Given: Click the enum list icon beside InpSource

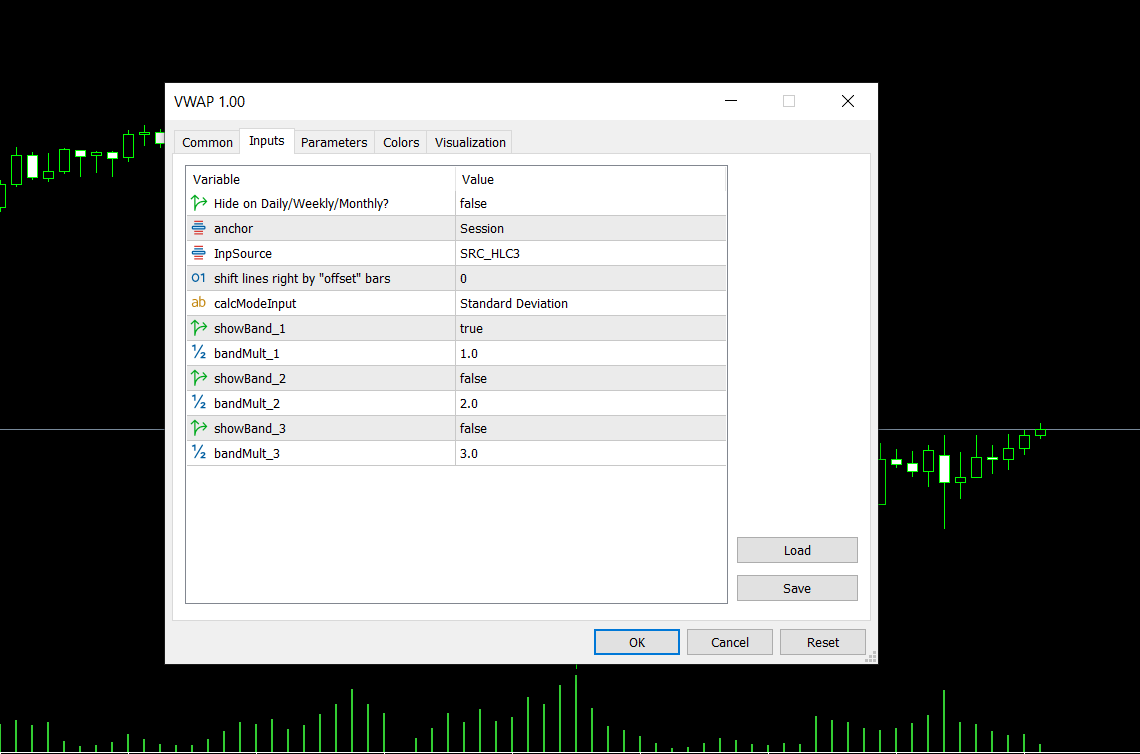Looking at the screenshot, I should (x=199, y=253).
